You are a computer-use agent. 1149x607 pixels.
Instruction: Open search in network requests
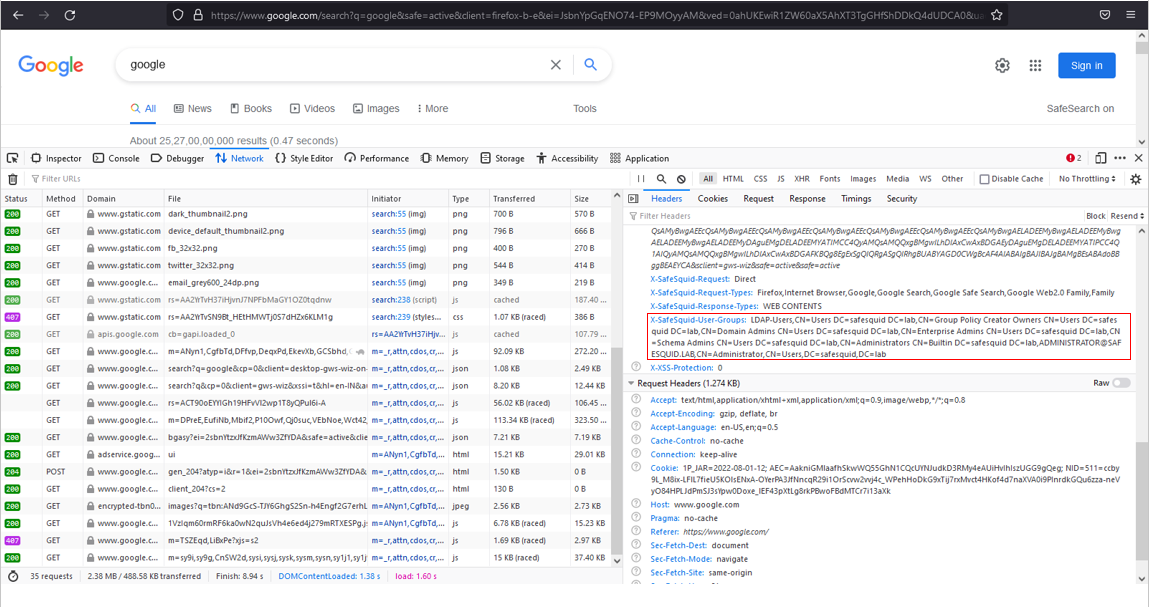tap(661, 179)
